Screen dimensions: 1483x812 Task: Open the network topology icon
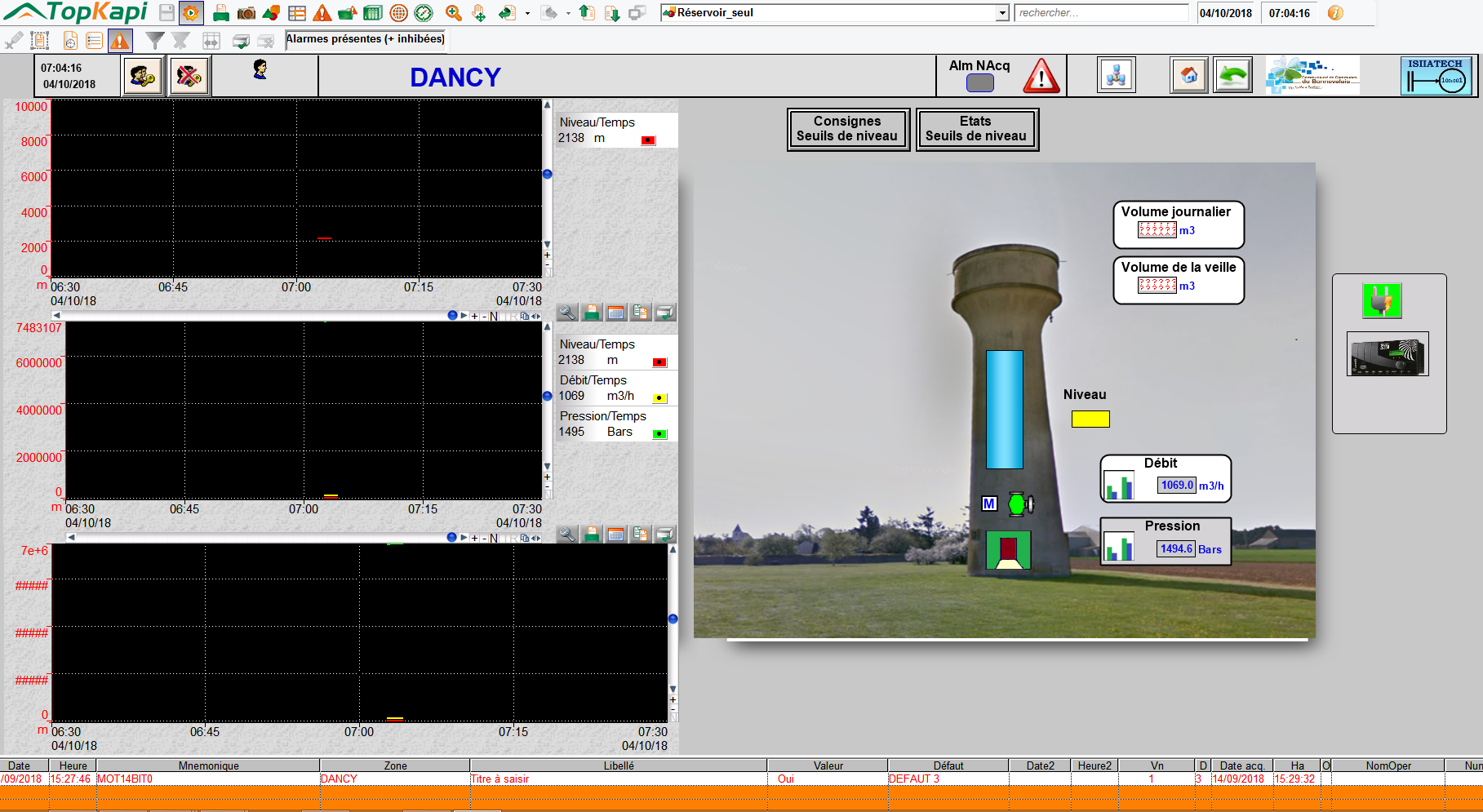[x=1116, y=76]
